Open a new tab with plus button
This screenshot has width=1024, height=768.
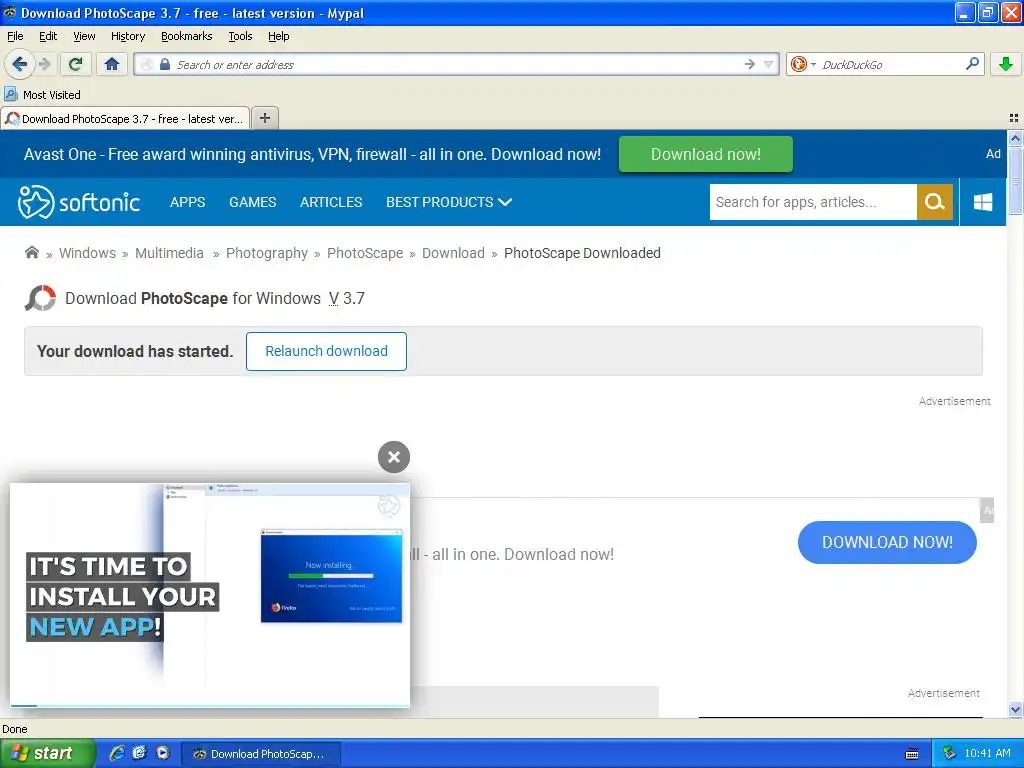(x=264, y=118)
